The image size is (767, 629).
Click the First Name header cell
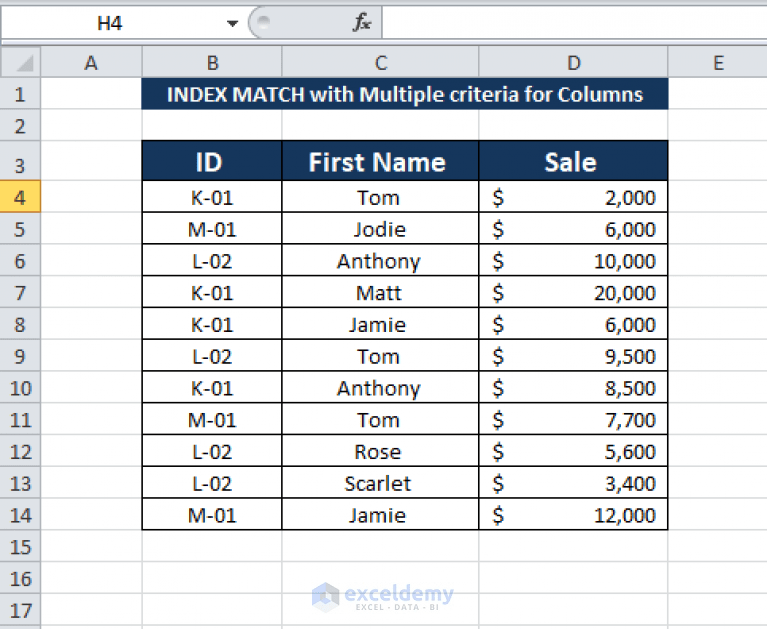point(380,161)
